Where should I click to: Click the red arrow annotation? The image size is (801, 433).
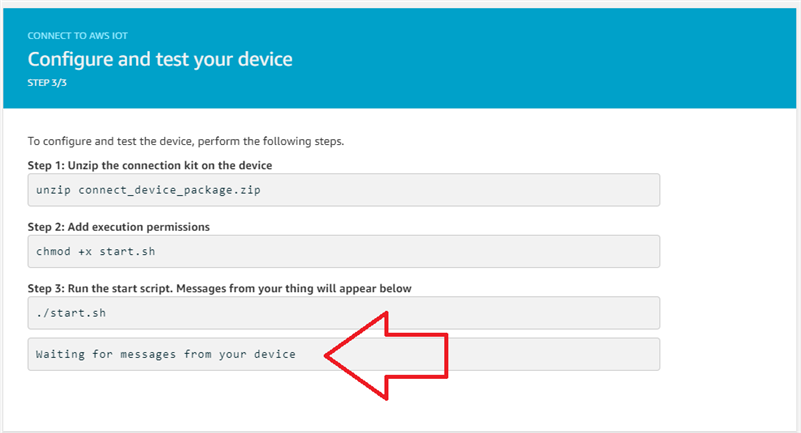coord(390,355)
